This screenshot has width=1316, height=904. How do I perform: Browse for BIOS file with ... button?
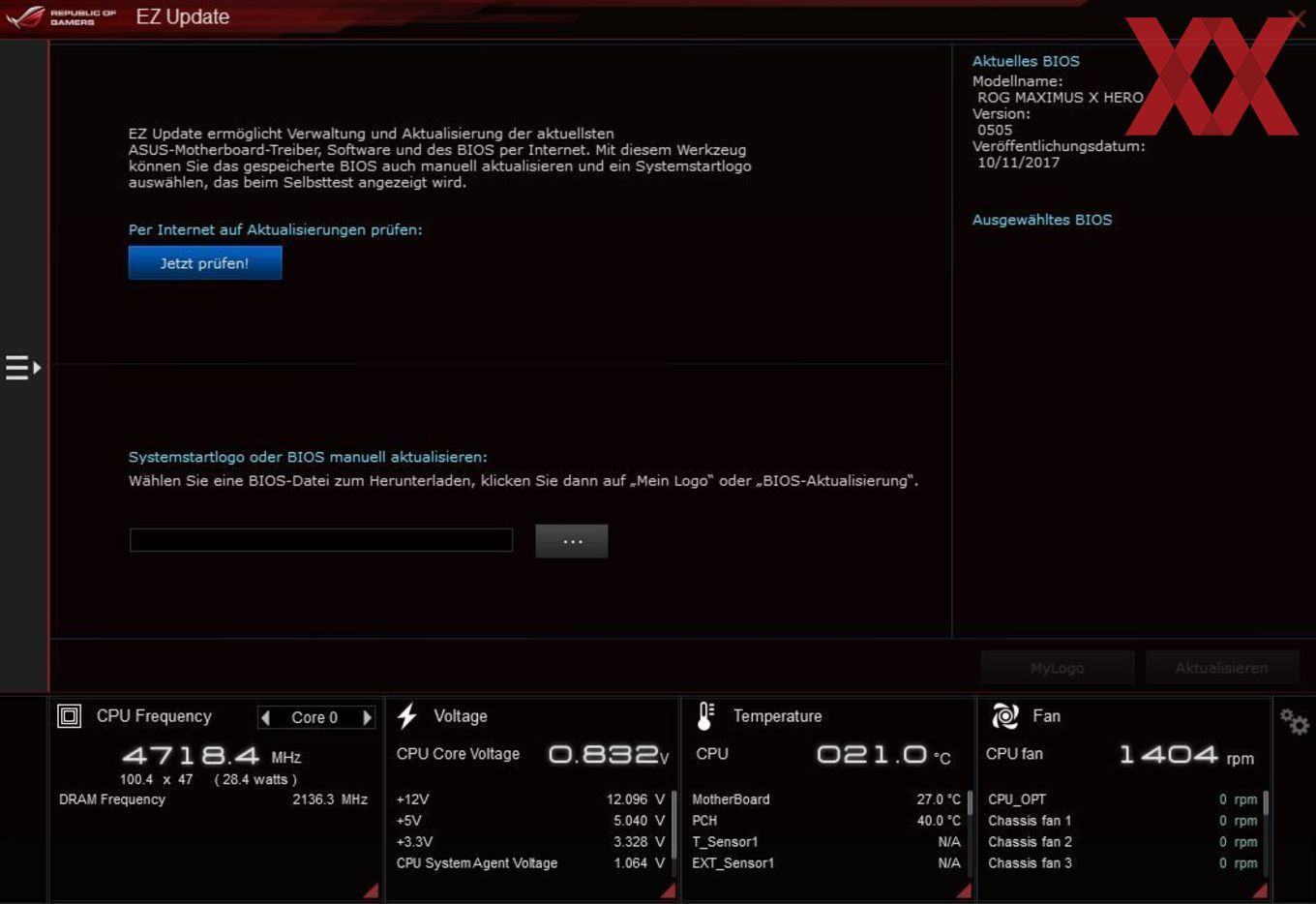(x=572, y=541)
